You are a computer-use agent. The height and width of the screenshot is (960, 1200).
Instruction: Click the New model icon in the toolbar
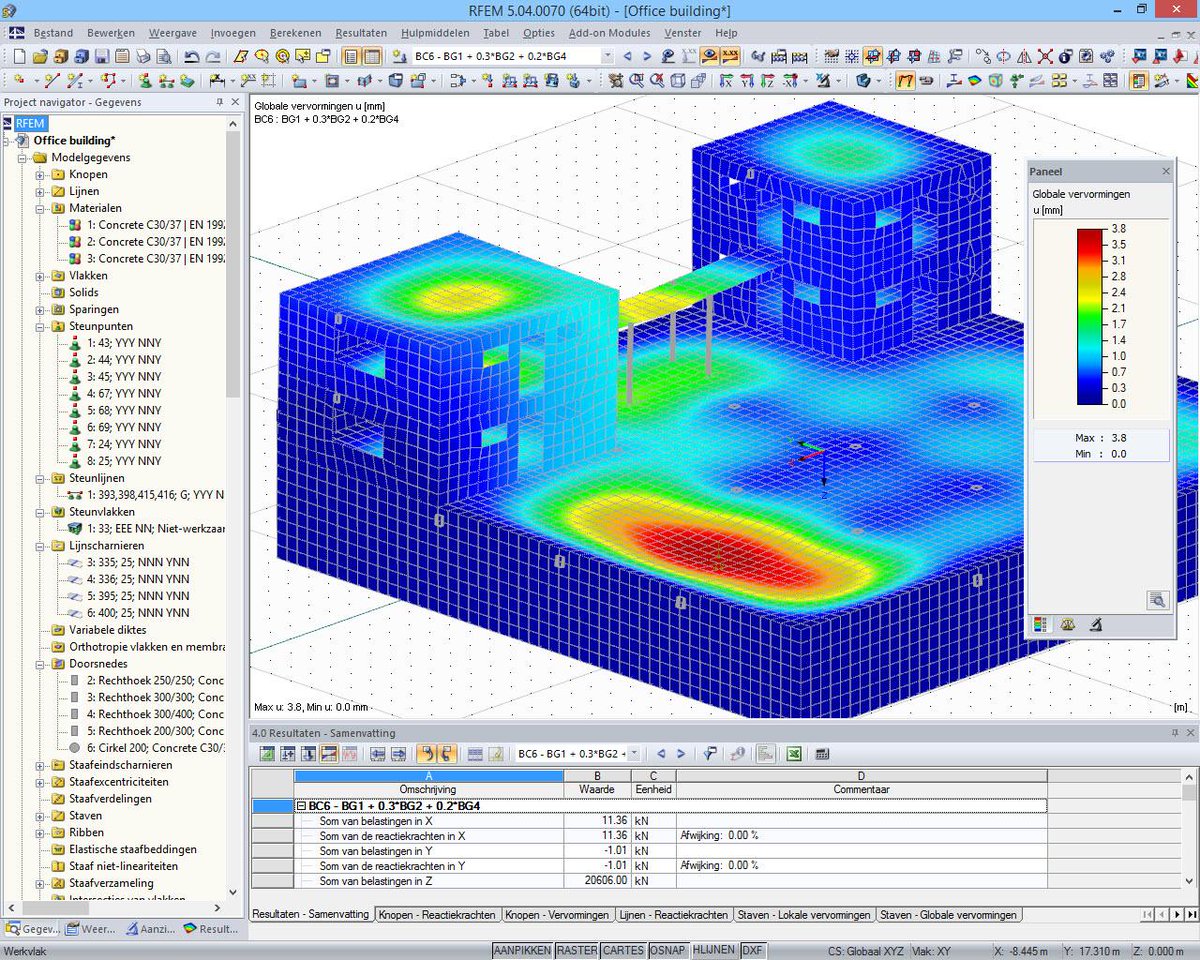19,57
